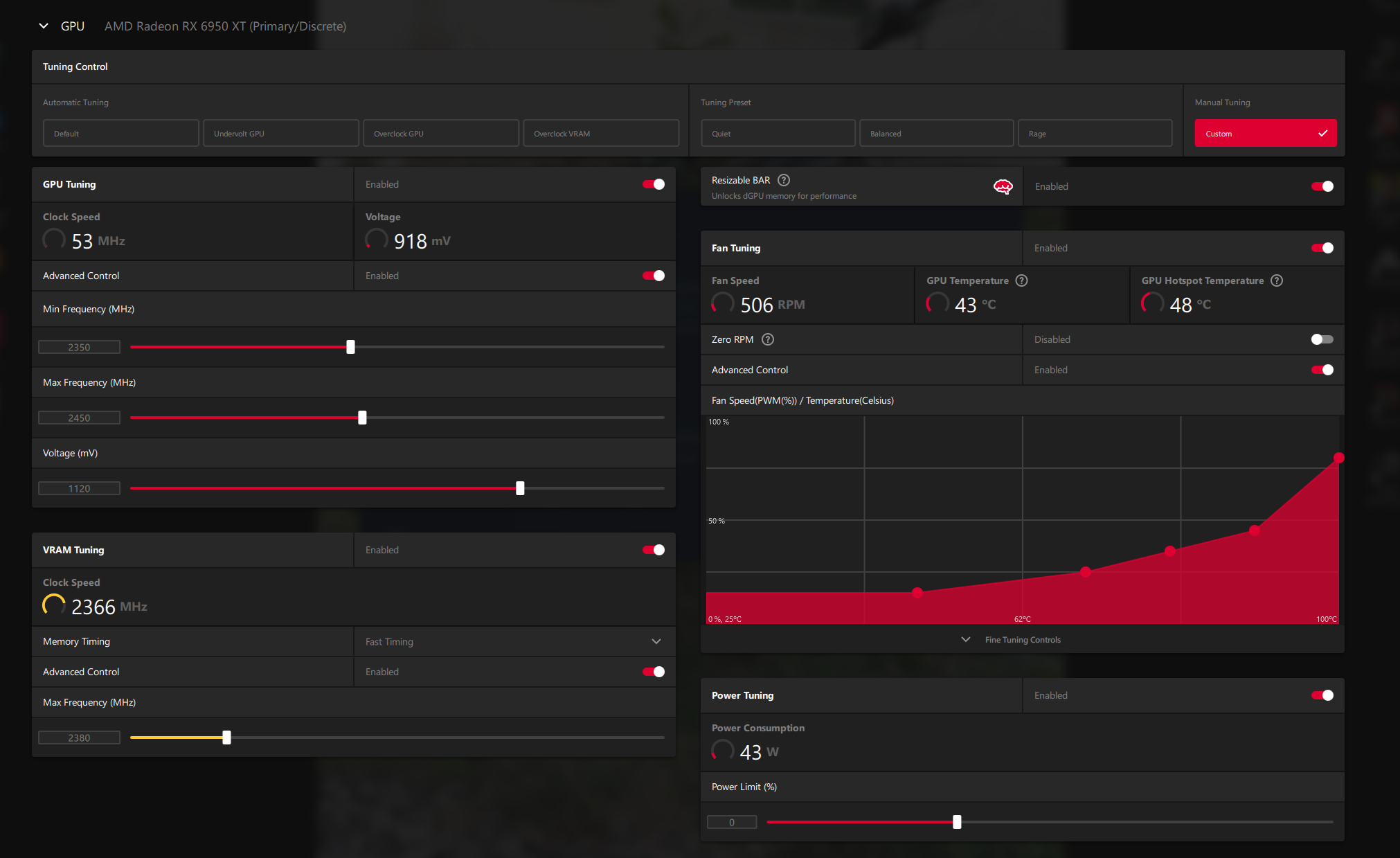
Task: Click the Min Frequency 2350 input field
Action: 79,347
